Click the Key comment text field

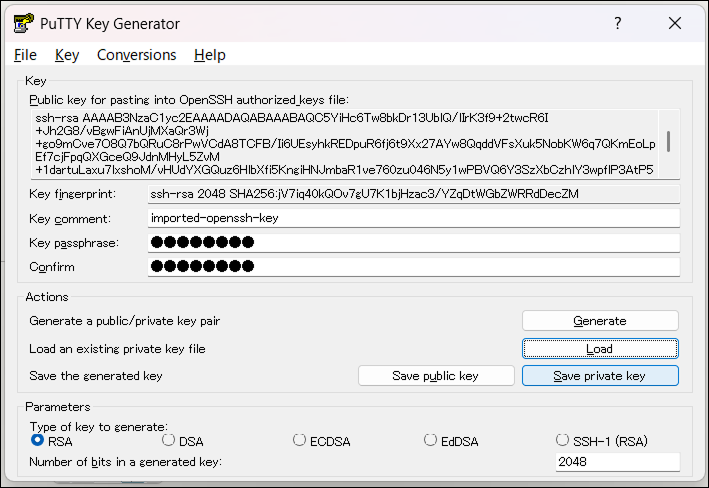(x=413, y=218)
